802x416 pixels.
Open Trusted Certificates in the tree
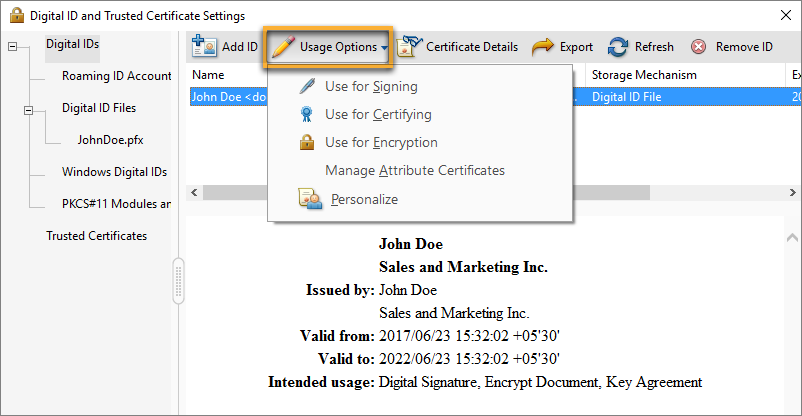pyautogui.click(x=96, y=236)
